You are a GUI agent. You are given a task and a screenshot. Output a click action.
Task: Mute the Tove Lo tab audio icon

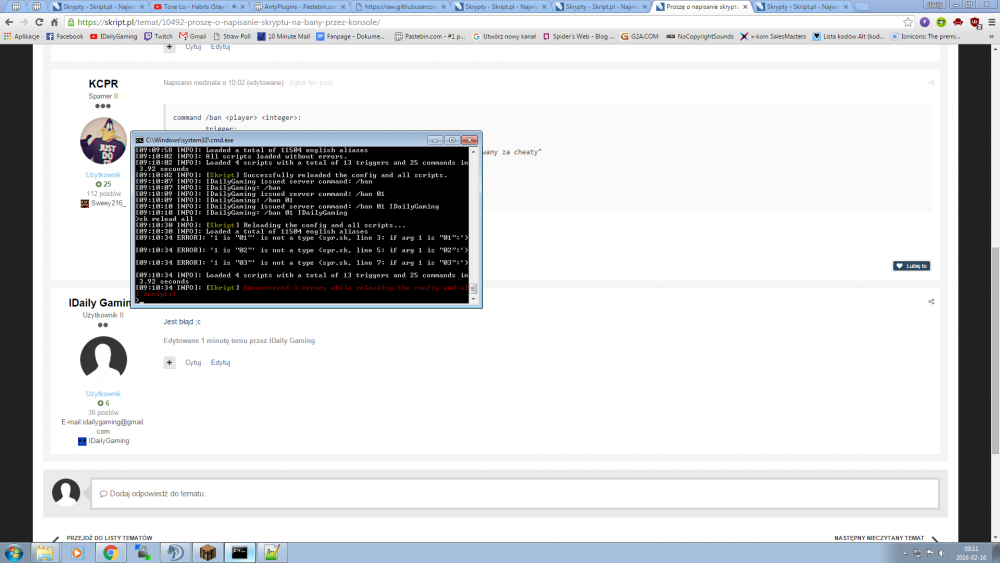click(233, 6)
